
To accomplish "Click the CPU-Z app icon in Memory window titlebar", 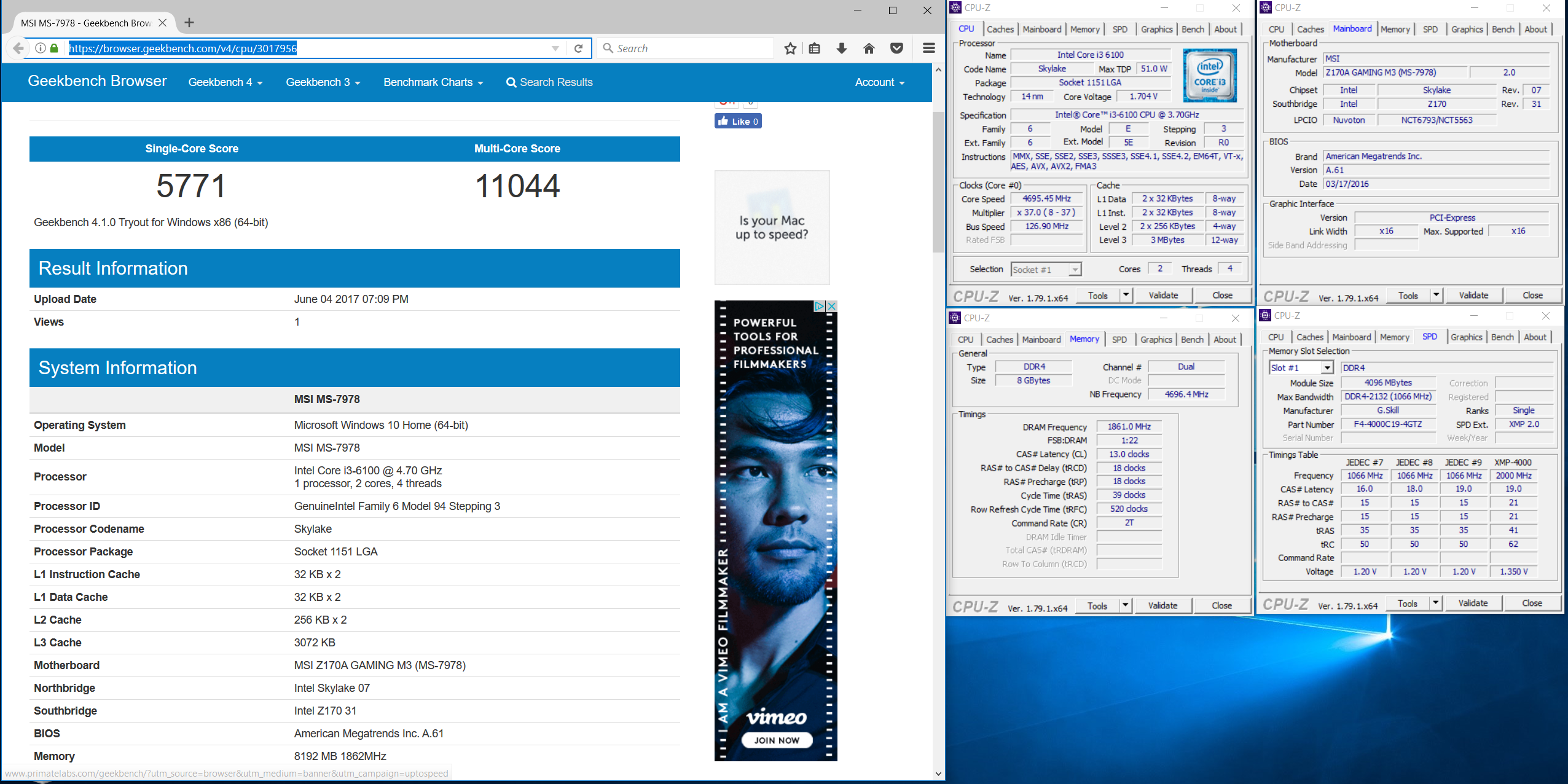I will click(x=954, y=318).
